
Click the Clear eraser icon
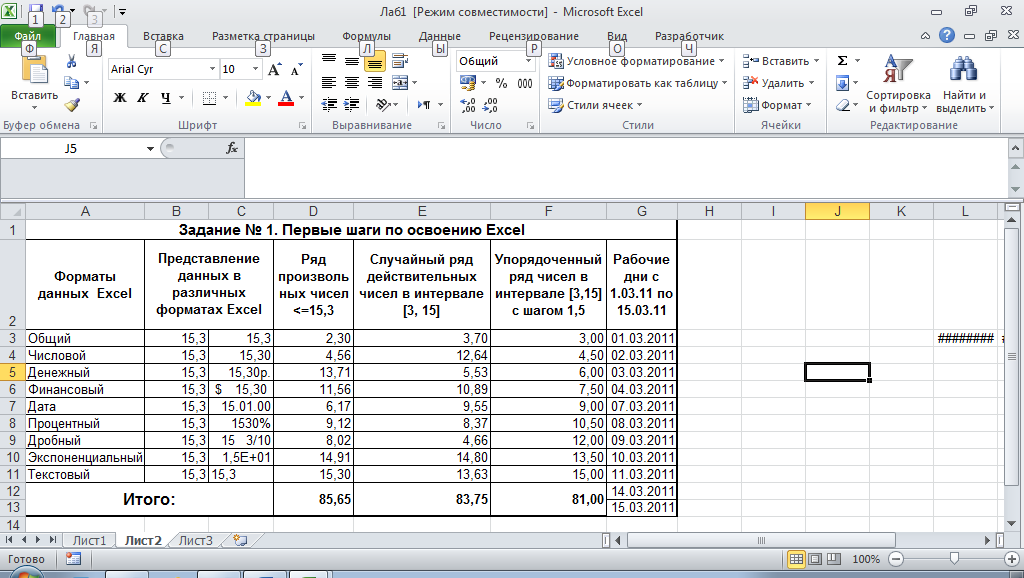pyautogui.click(x=842, y=104)
